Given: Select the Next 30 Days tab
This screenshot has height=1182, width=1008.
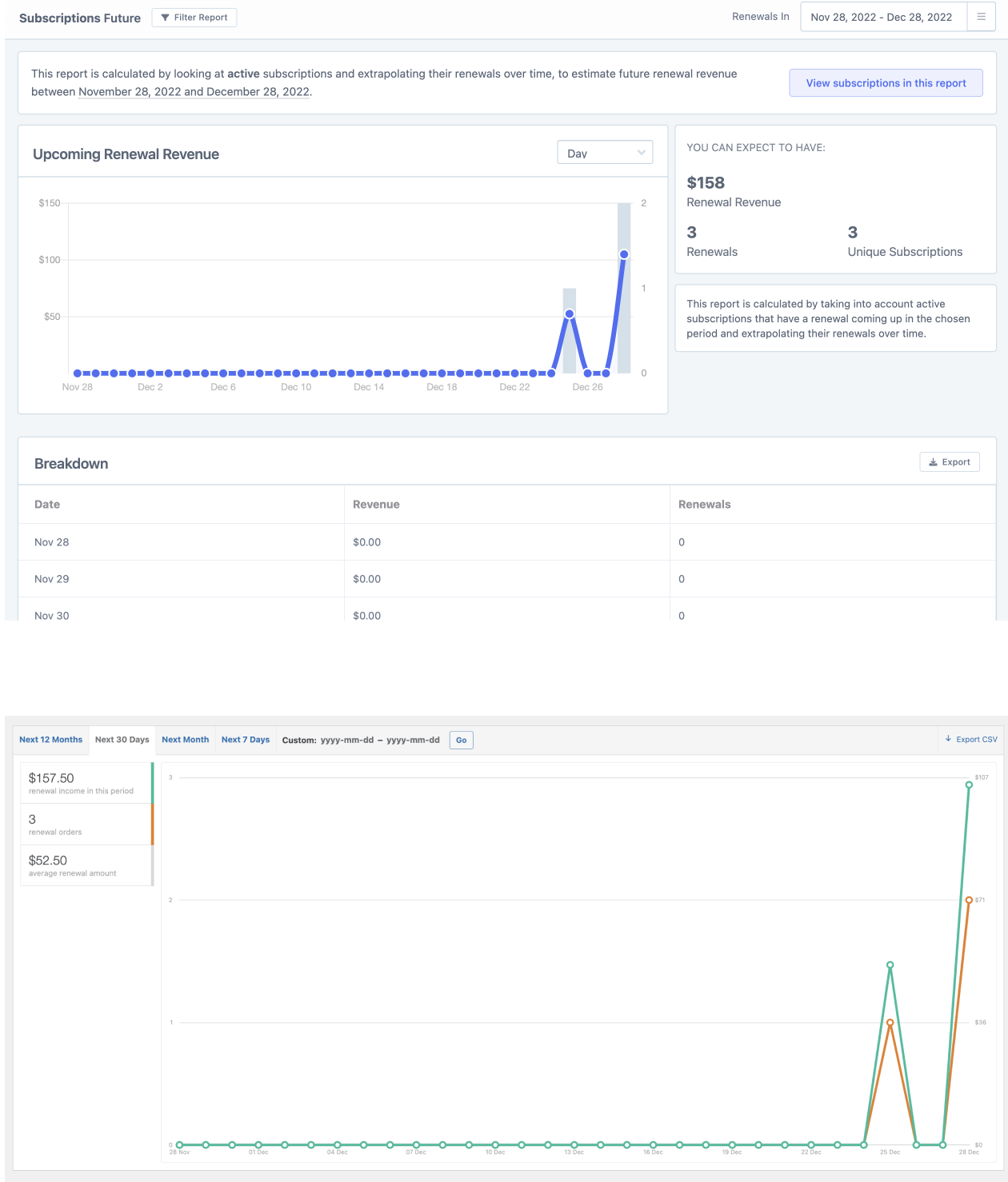Looking at the screenshot, I should pos(121,740).
